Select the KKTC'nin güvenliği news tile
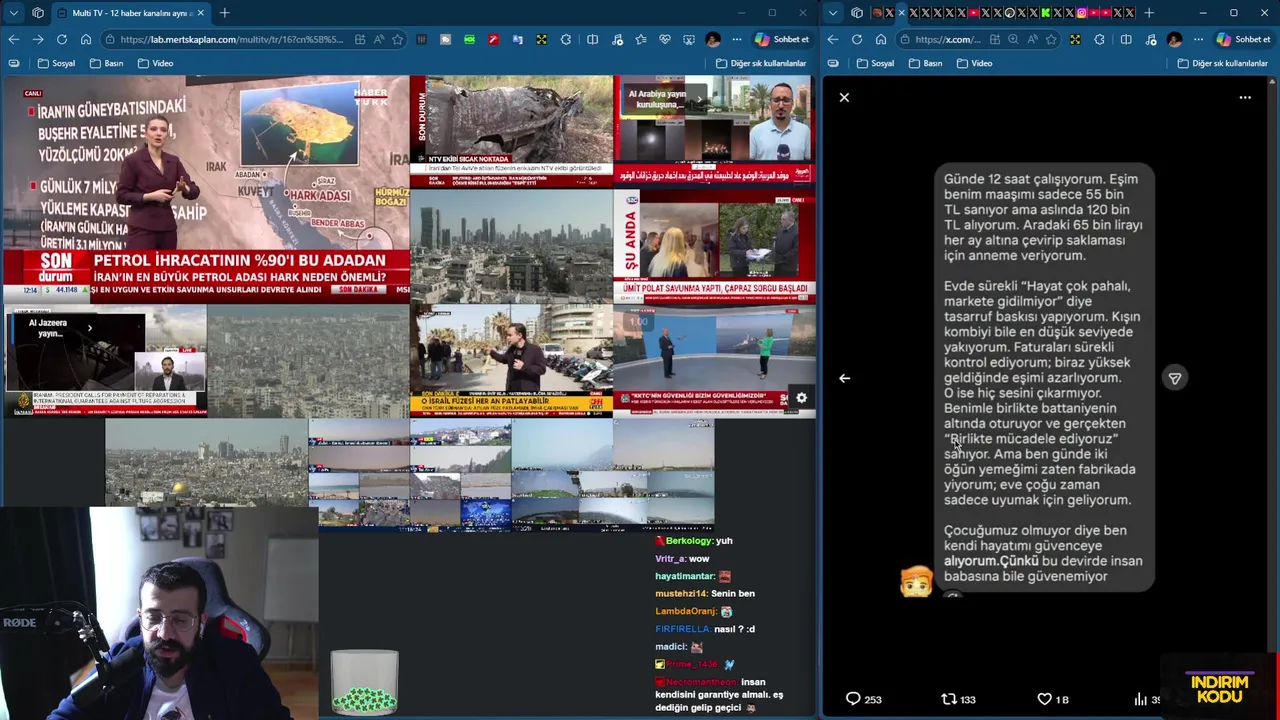Image resolution: width=1280 pixels, height=720 pixels. pos(714,361)
